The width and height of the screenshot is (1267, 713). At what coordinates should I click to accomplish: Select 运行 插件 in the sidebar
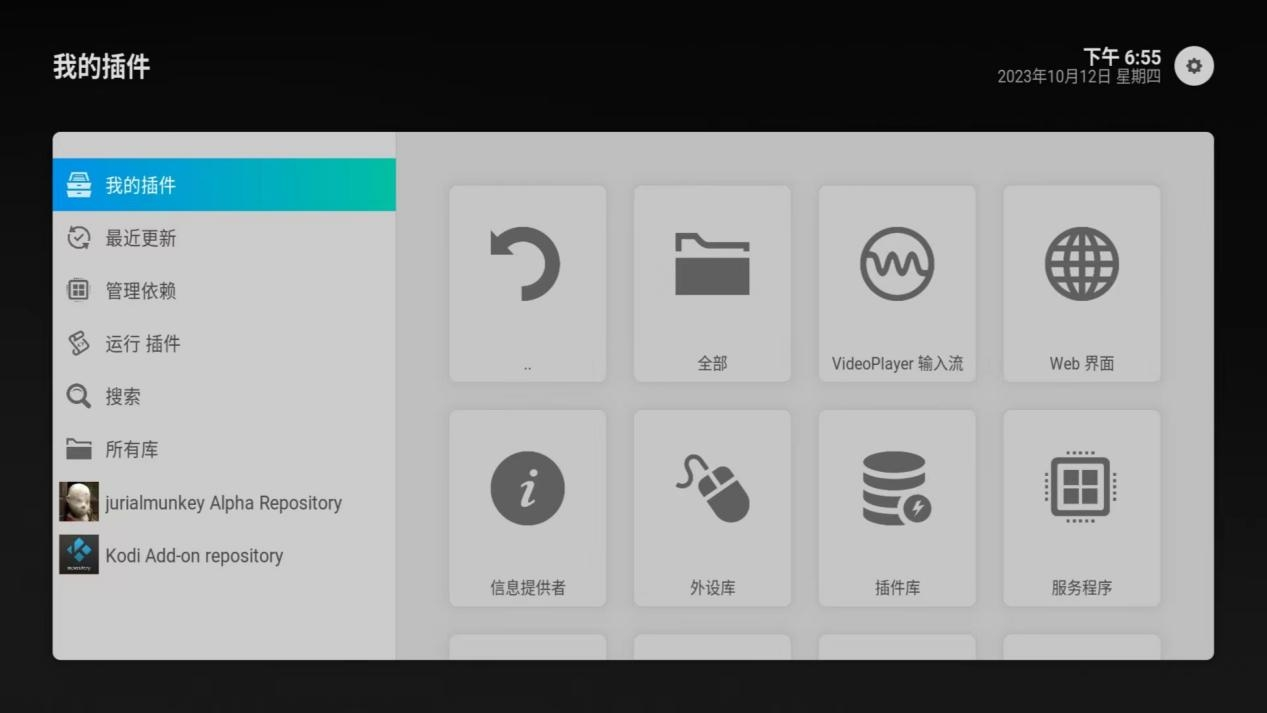click(142, 344)
